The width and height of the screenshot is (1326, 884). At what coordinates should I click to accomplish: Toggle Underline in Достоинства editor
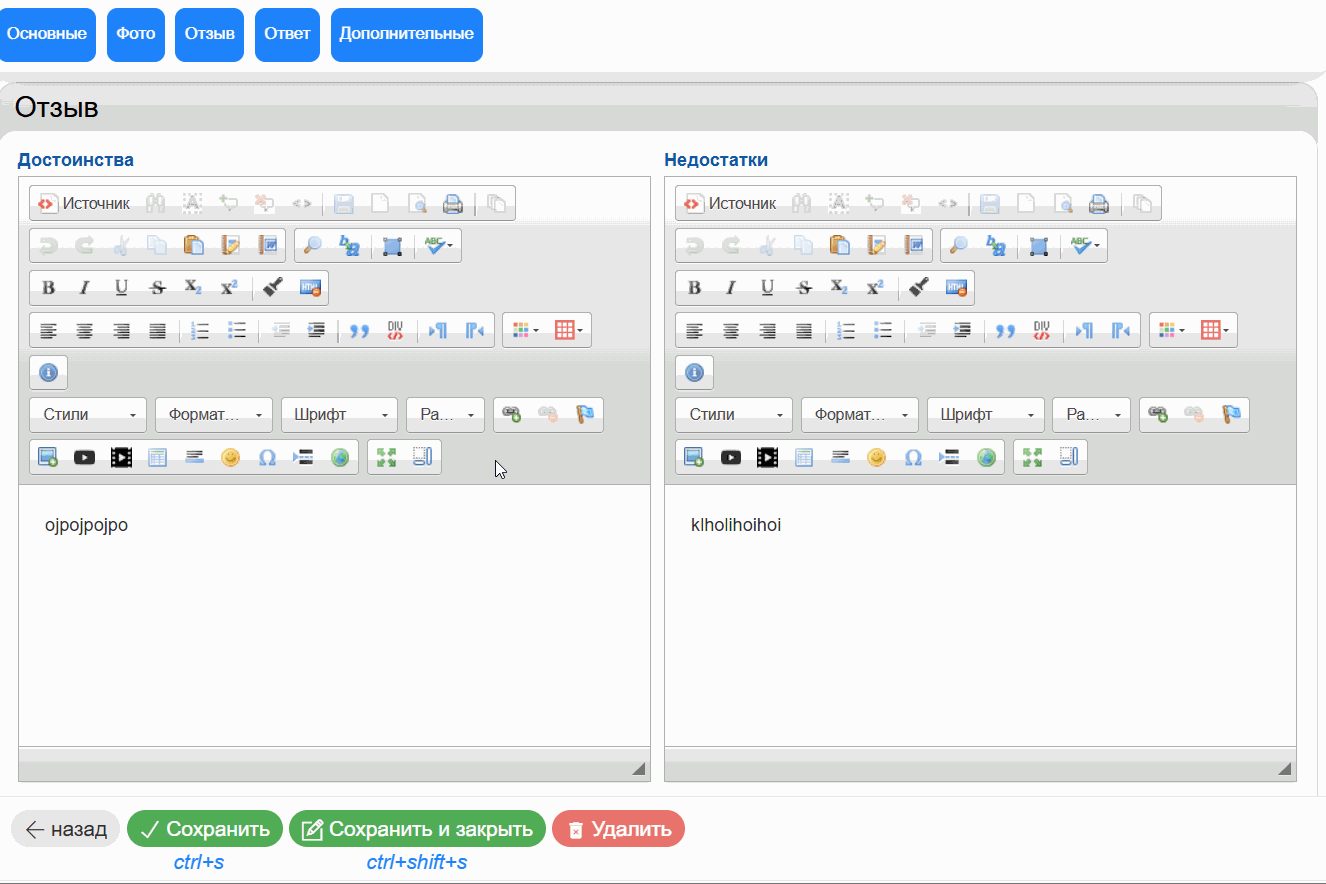click(x=121, y=288)
